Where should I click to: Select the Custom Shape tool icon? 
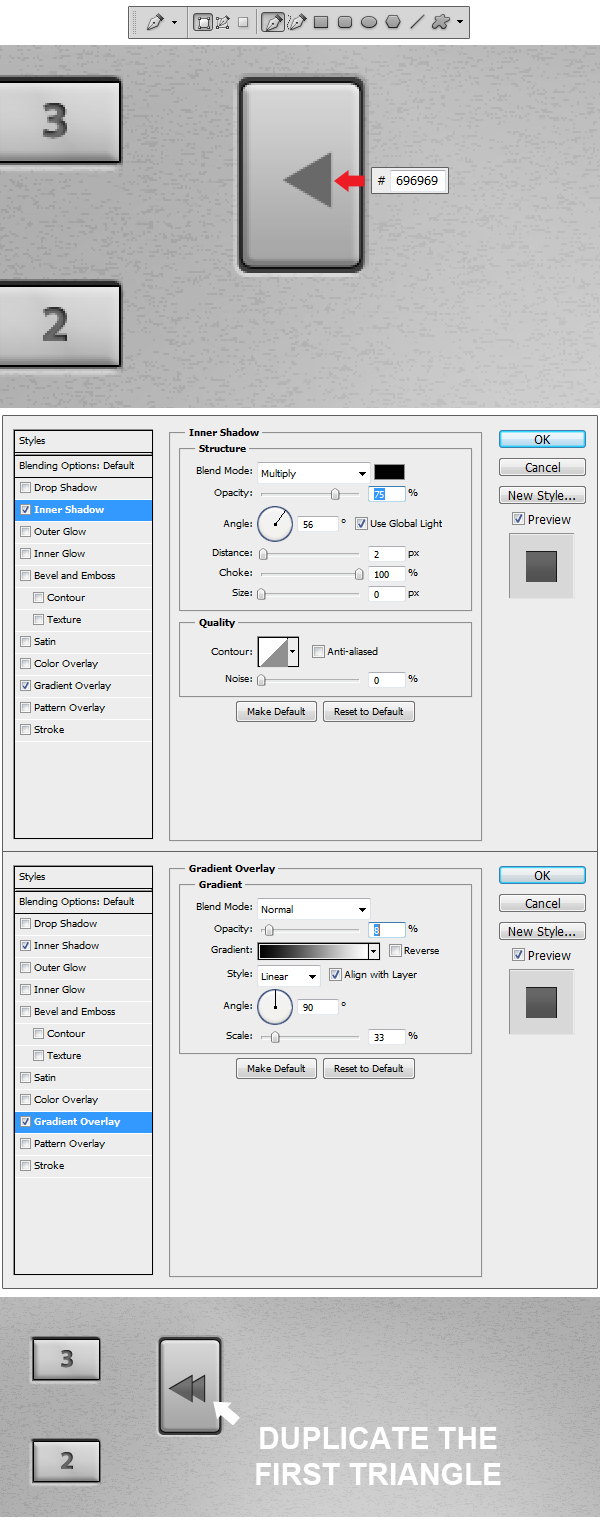441,22
